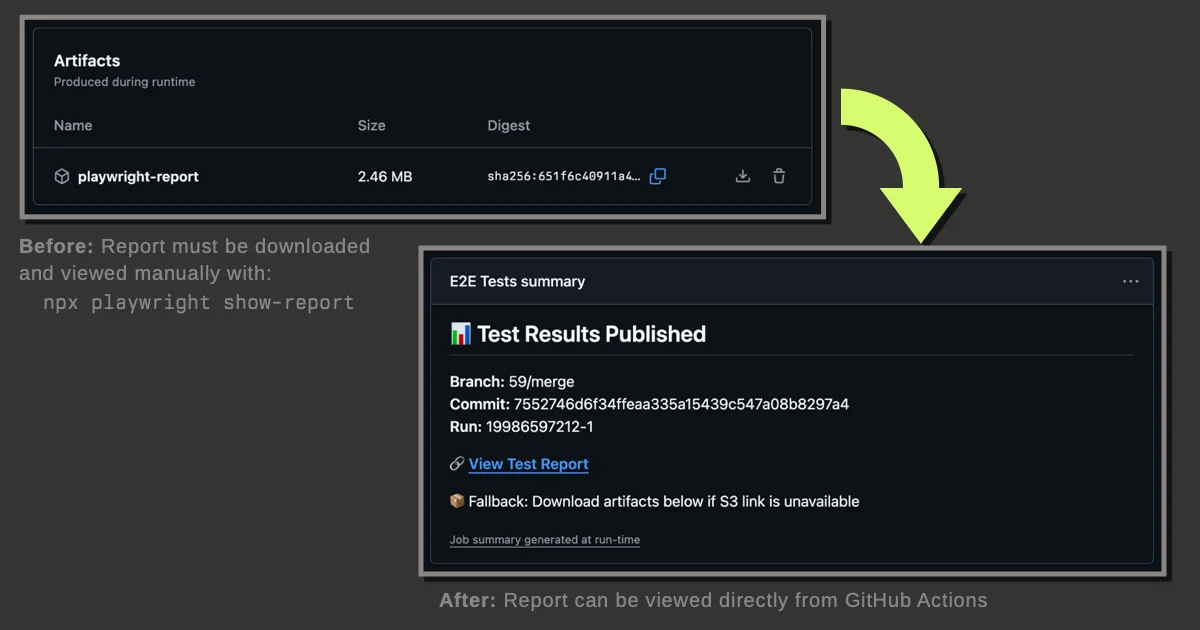This screenshot has width=1200, height=630.
Task: Open the E2E Tests summary three-dot menu
Action: pyautogui.click(x=1130, y=282)
